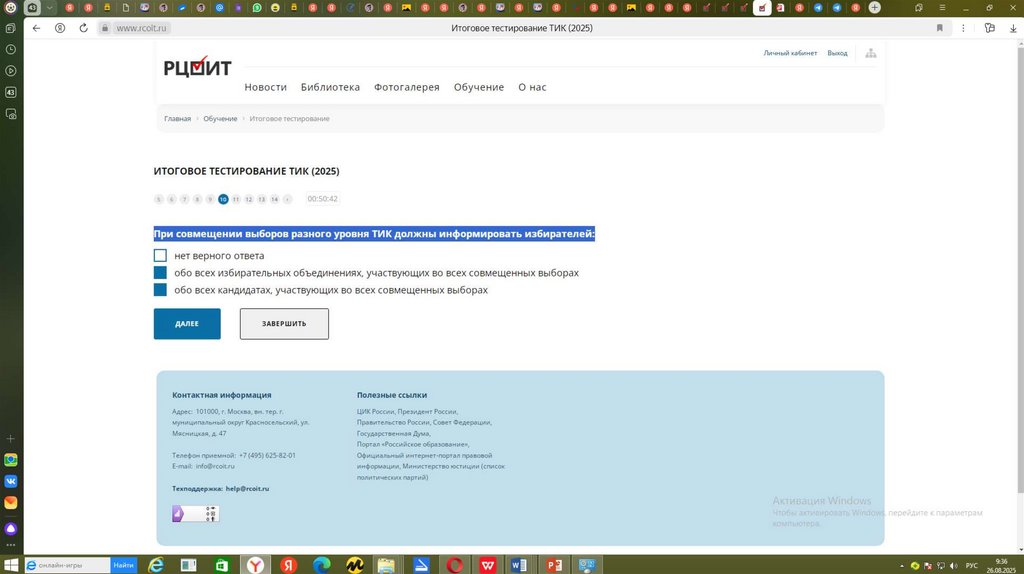Check the 'нет верного ответа' checkbox
This screenshot has width=1024, height=574.
[x=160, y=255]
